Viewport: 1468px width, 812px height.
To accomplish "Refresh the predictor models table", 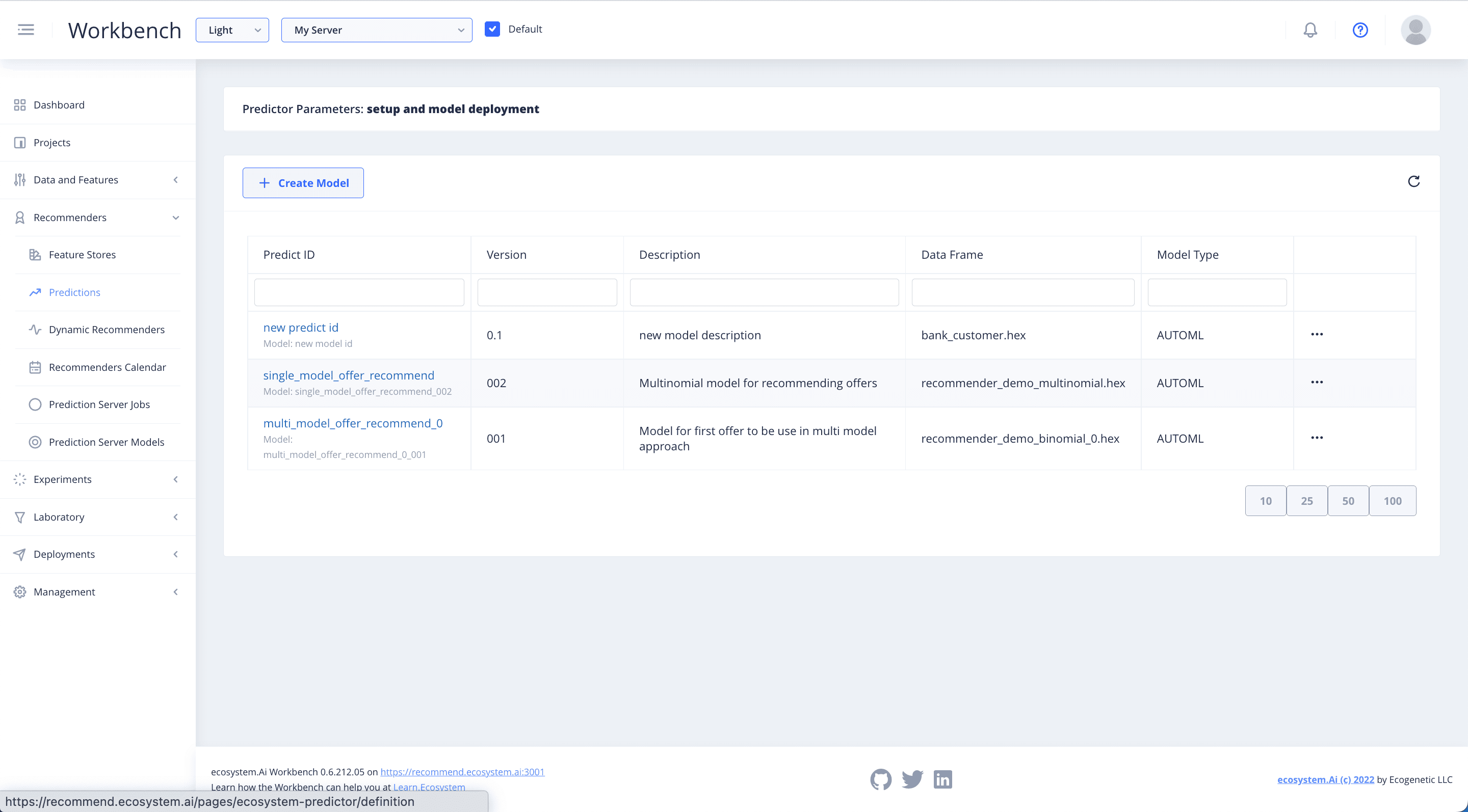I will (1413, 182).
